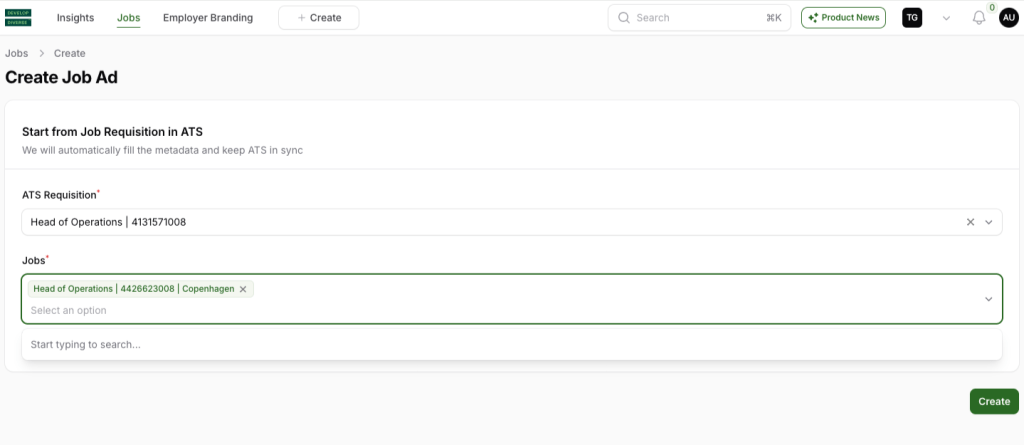Screen dimensions: 1024x445
Task: Expand the workspace switcher chevron
Action: pyautogui.click(x=946, y=18)
